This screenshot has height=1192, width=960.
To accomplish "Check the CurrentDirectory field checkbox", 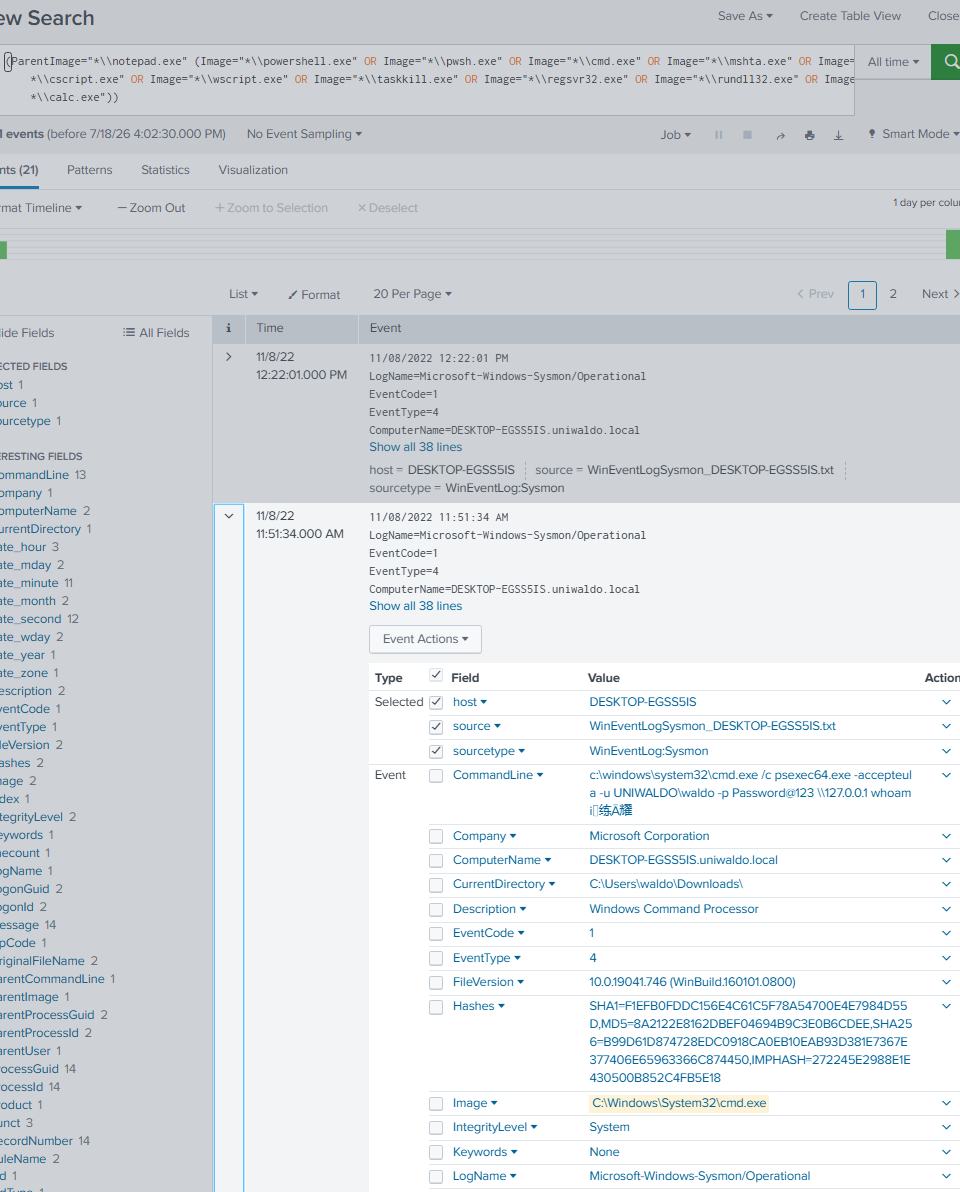I will (x=436, y=885).
